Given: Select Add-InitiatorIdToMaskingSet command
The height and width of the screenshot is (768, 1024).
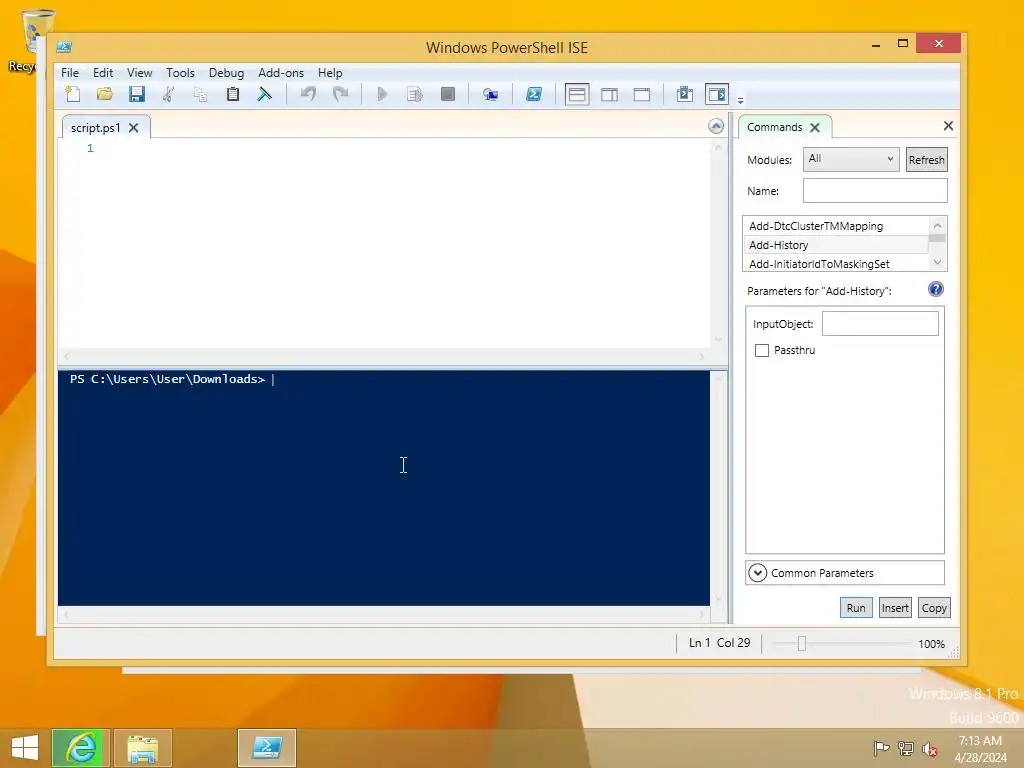Looking at the screenshot, I should click(836, 264).
